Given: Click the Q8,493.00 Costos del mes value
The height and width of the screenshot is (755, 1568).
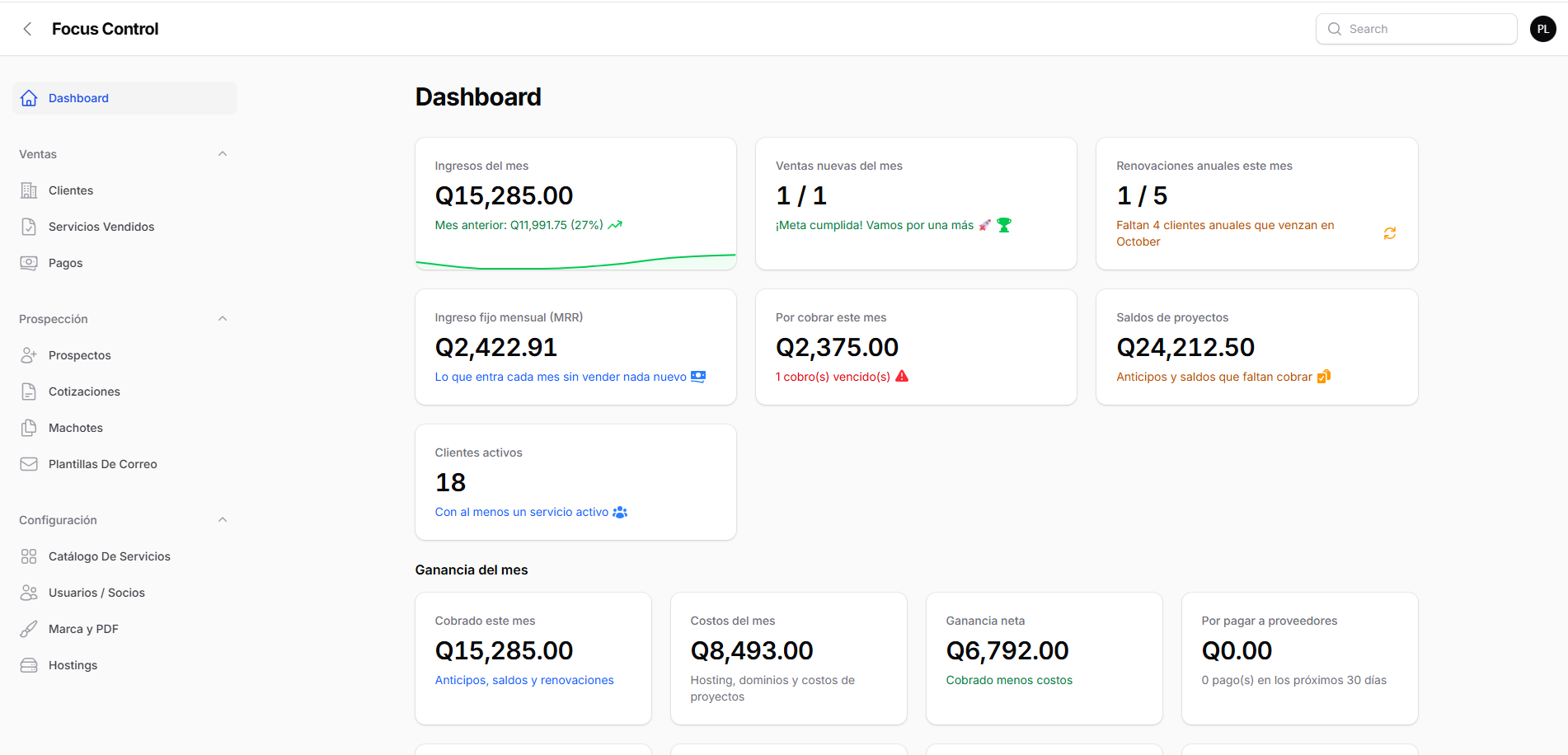Looking at the screenshot, I should [752, 650].
